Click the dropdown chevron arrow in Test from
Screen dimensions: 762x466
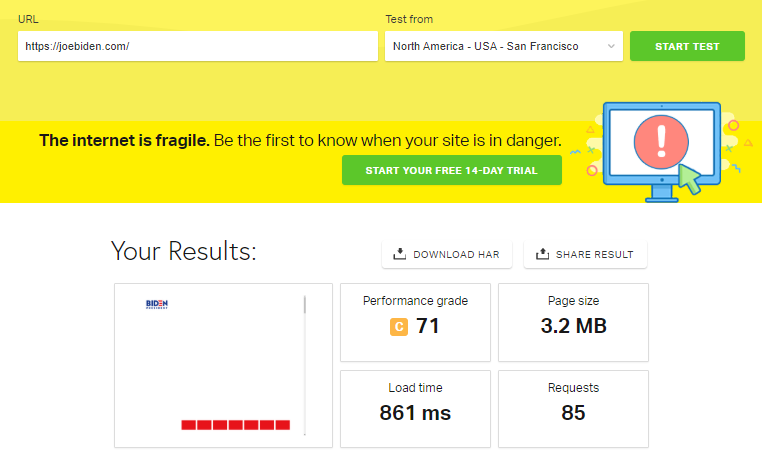click(611, 46)
